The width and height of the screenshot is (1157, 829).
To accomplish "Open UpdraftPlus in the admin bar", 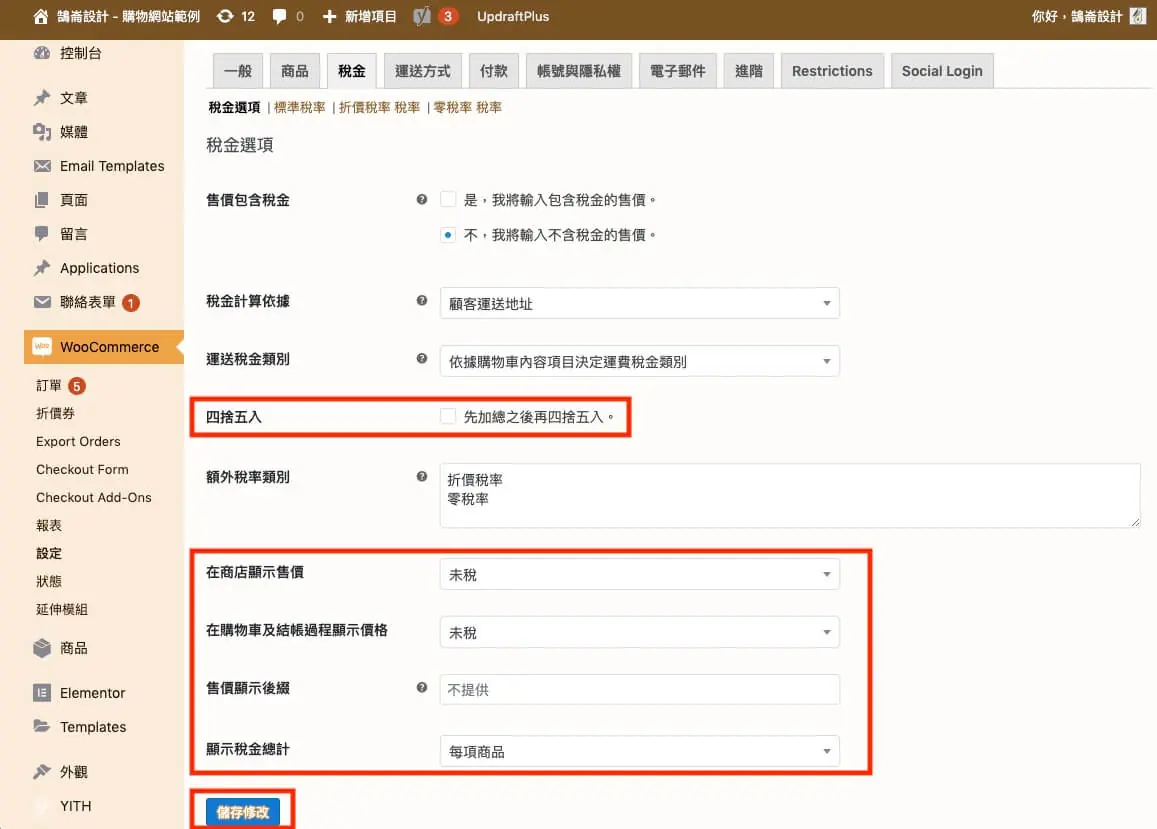I will pyautogui.click(x=513, y=16).
